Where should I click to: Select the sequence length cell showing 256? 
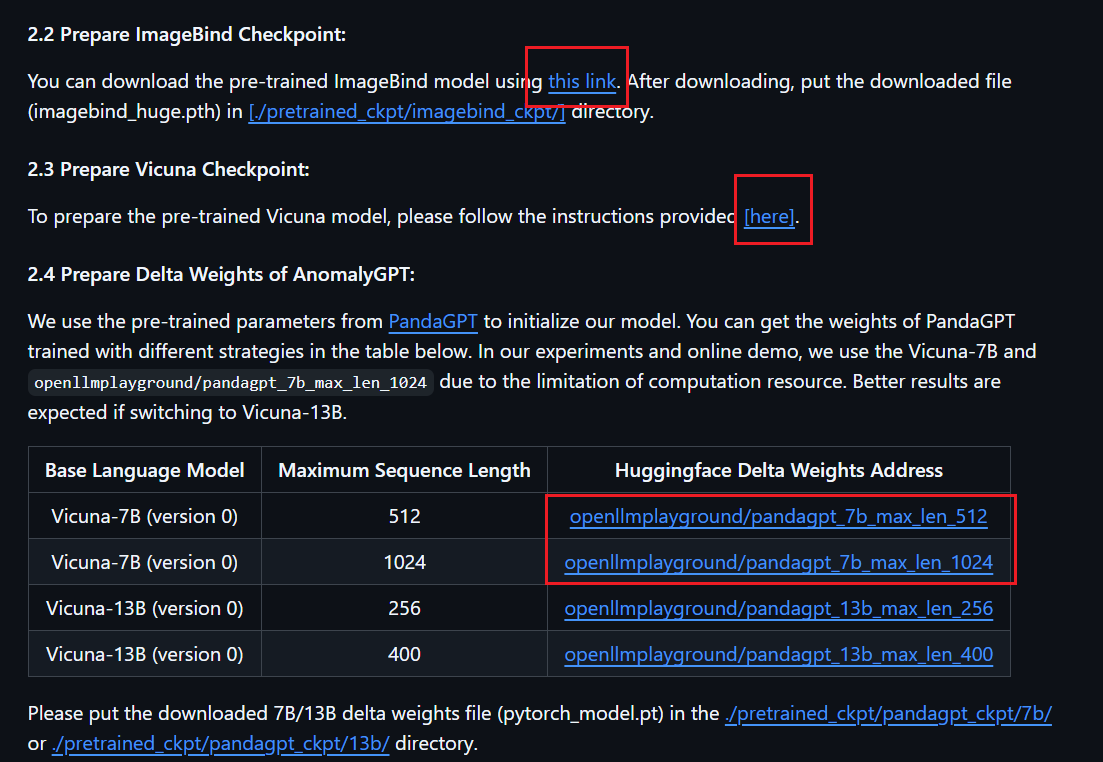pos(404,609)
